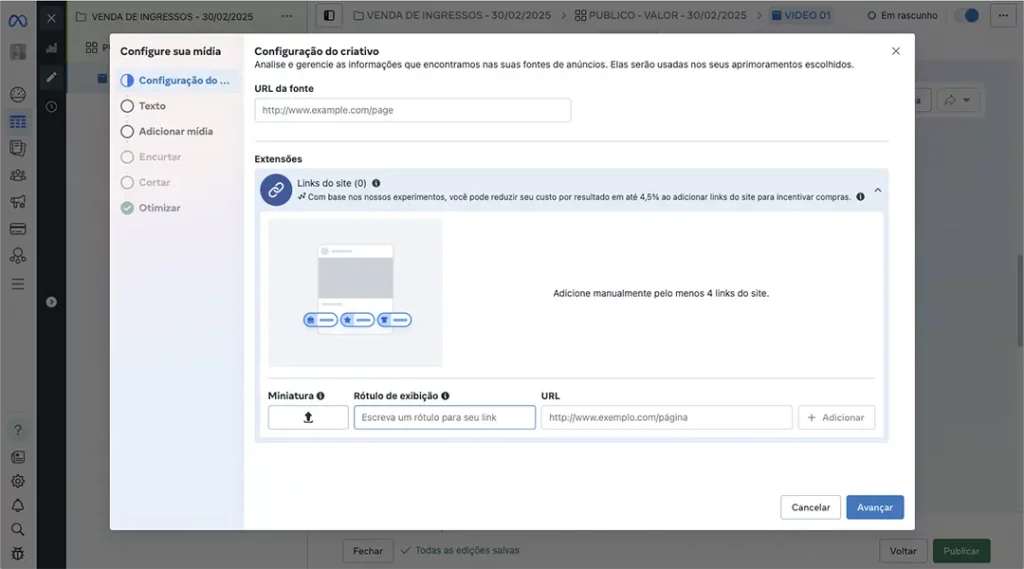
Task: Select the Adicionar mídia step
Action: click(175, 131)
